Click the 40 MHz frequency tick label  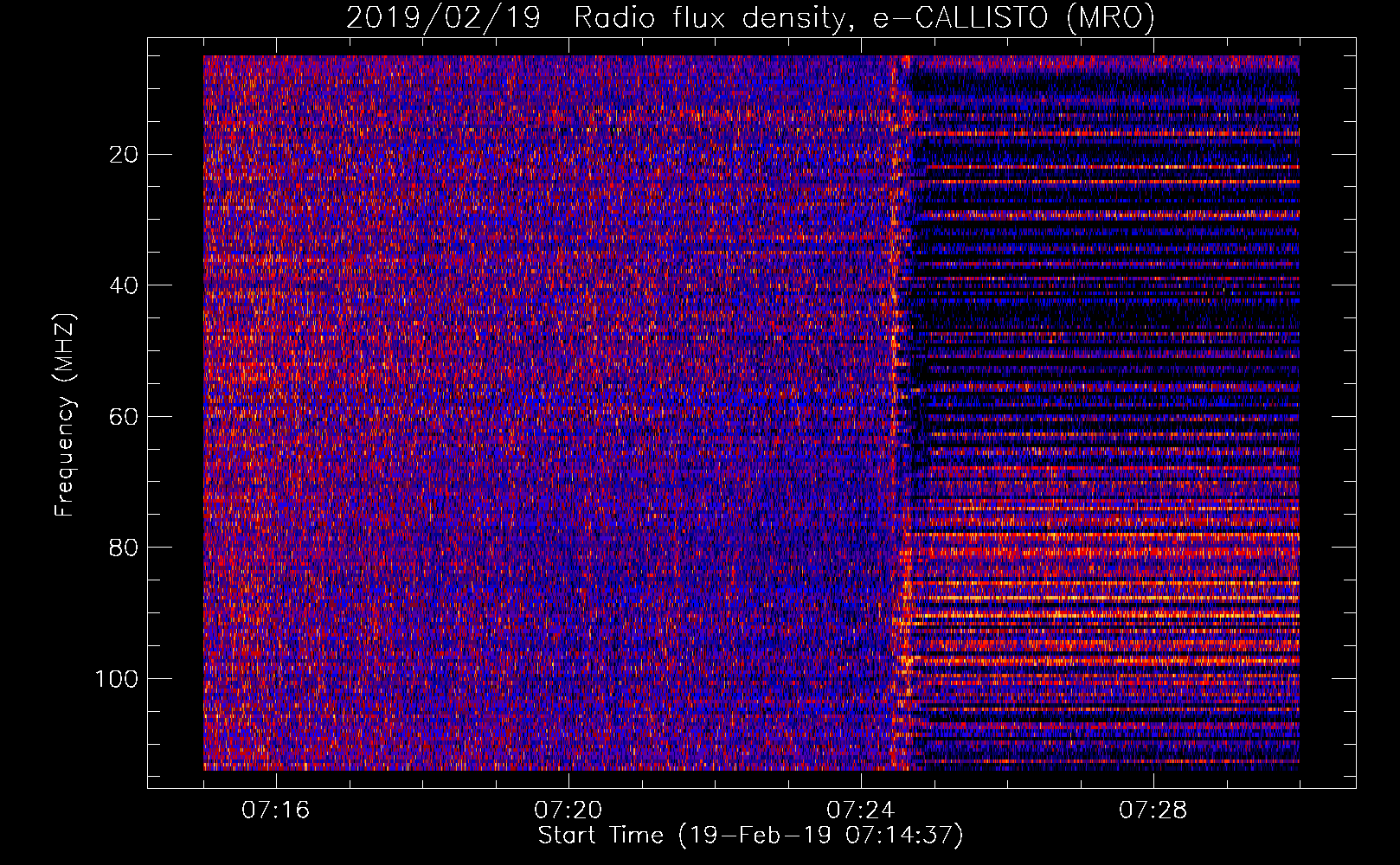coord(124,285)
